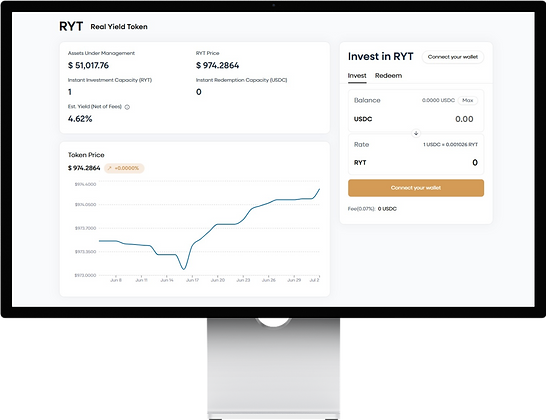Viewport: 546px width, 420px height.
Task: Click the Est. Yield info icon
Action: tap(127, 107)
